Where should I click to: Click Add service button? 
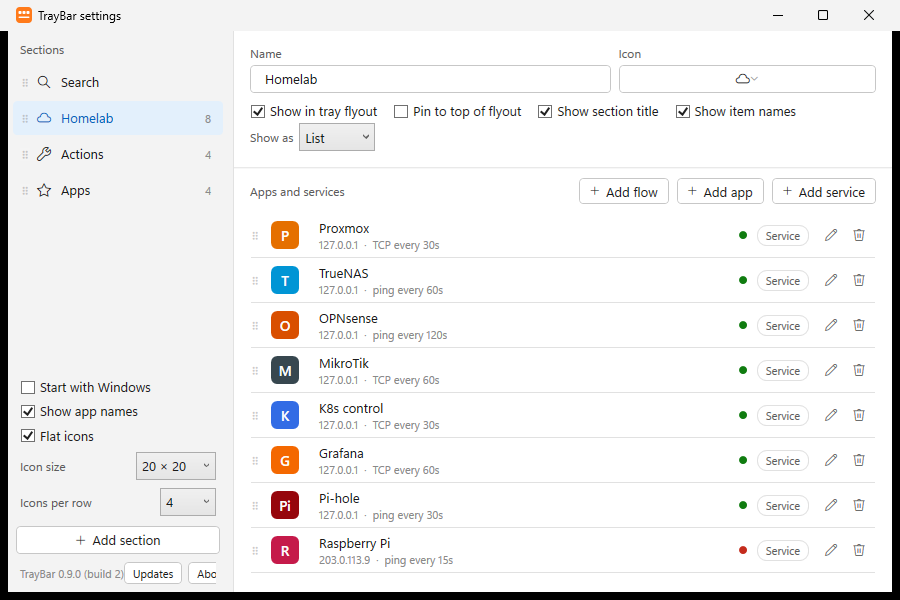point(824,191)
